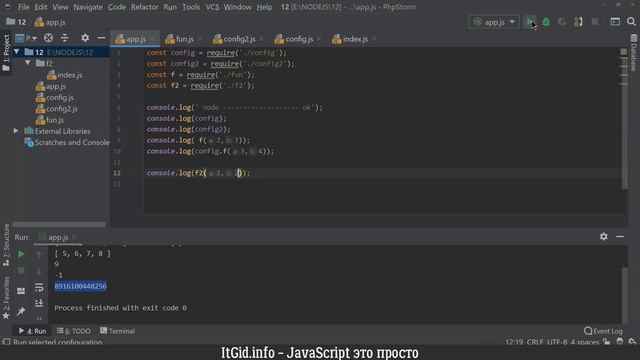Open the Terminal tool window
Viewport: 640px width, 360px height.
[x=118, y=331]
